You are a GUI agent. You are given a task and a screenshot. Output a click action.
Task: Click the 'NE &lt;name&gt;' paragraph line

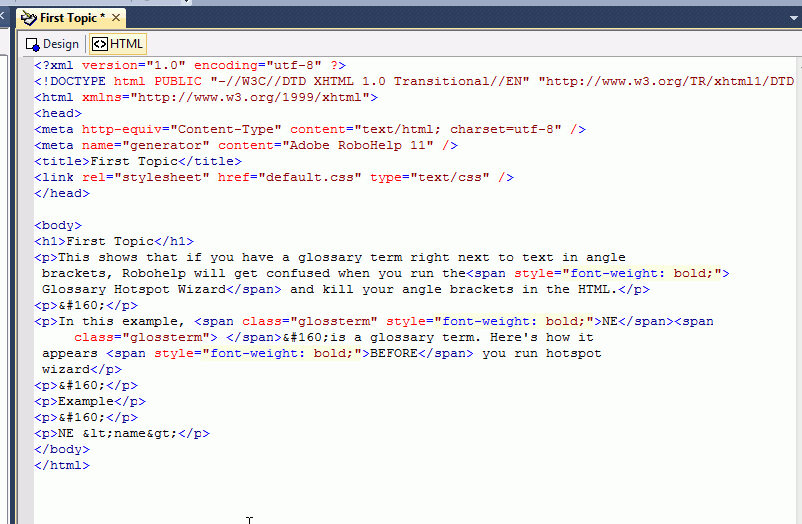click(122, 433)
